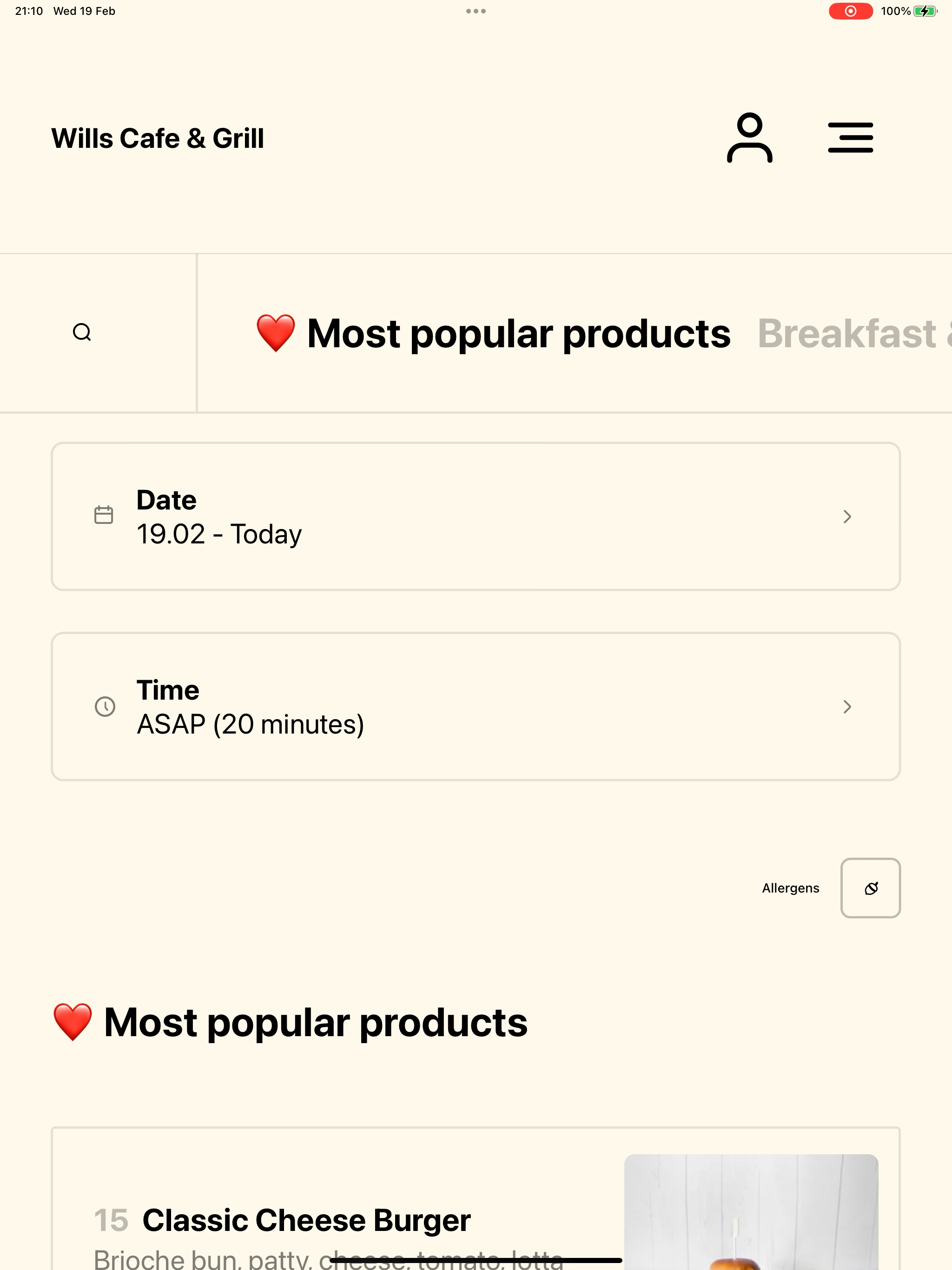Tap the search magnifier icon
The height and width of the screenshot is (1270, 952).
coord(82,332)
